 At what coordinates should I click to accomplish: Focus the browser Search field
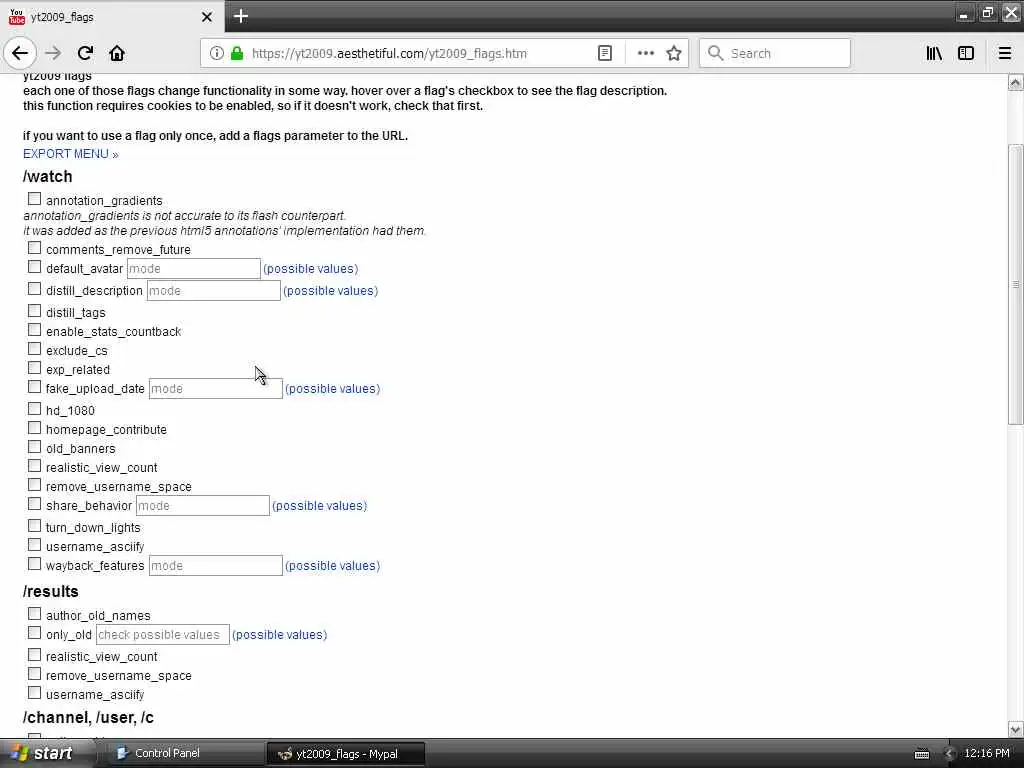click(x=775, y=54)
